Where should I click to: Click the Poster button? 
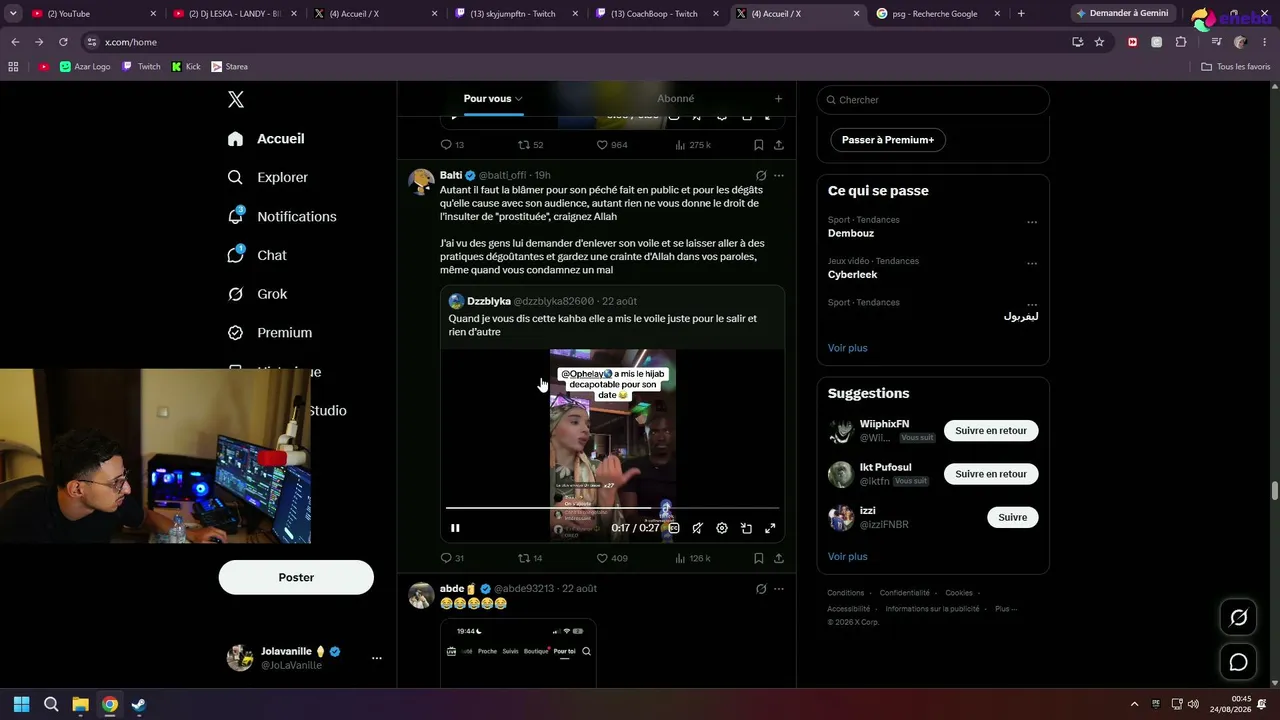pos(296,577)
